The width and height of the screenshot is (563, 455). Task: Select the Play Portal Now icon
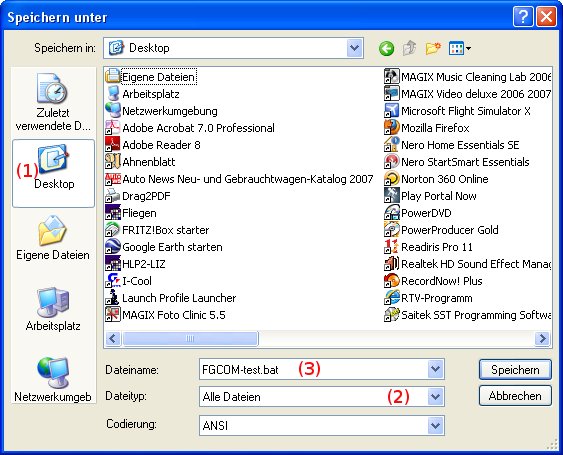(x=391, y=196)
